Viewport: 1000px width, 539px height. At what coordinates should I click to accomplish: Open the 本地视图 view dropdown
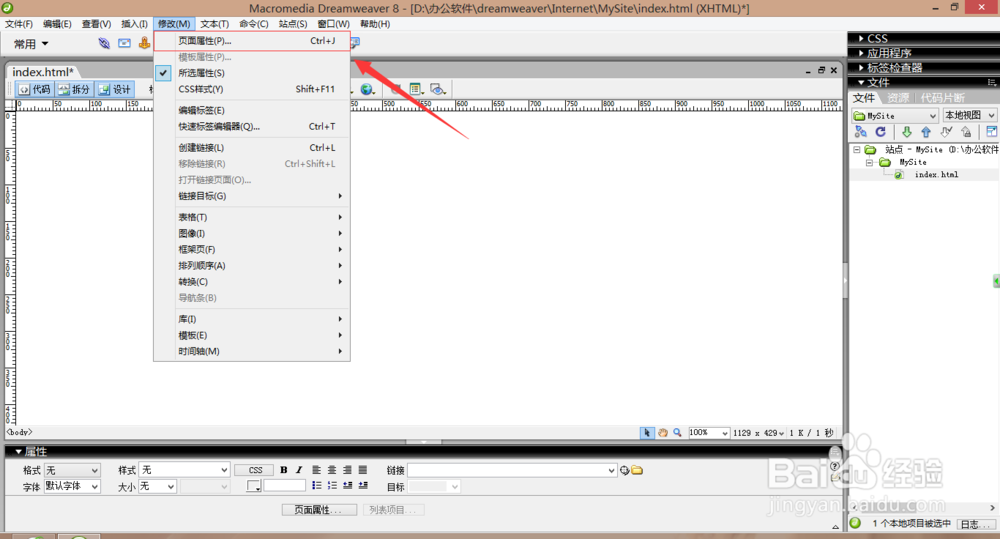click(x=969, y=115)
